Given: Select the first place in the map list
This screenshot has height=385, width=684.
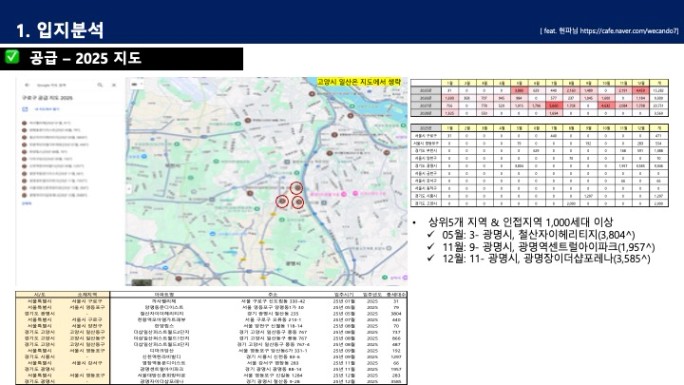Looking at the screenshot, I should [x=46, y=123].
